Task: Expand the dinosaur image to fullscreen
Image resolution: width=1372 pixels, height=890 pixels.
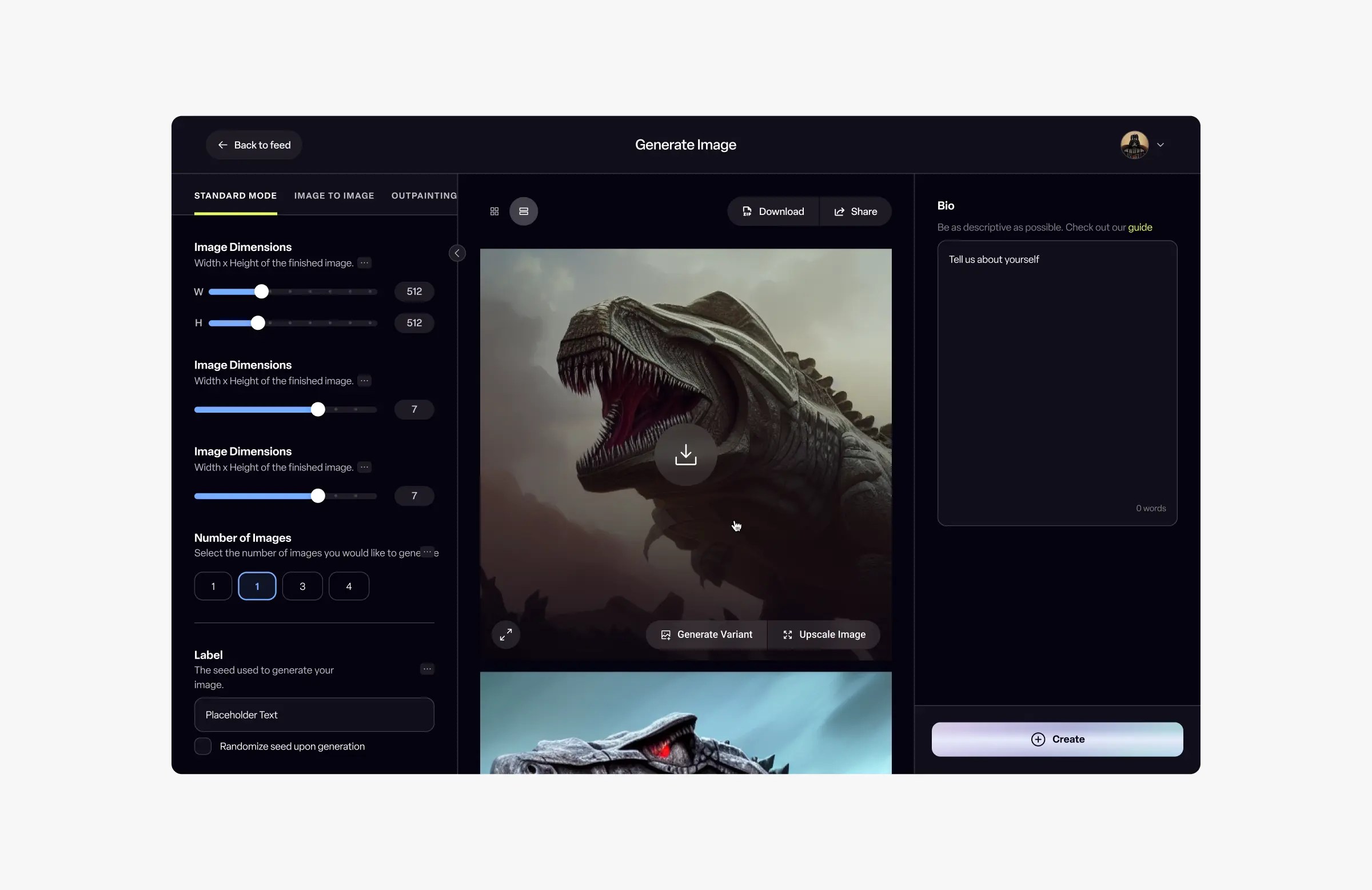Action: point(505,634)
